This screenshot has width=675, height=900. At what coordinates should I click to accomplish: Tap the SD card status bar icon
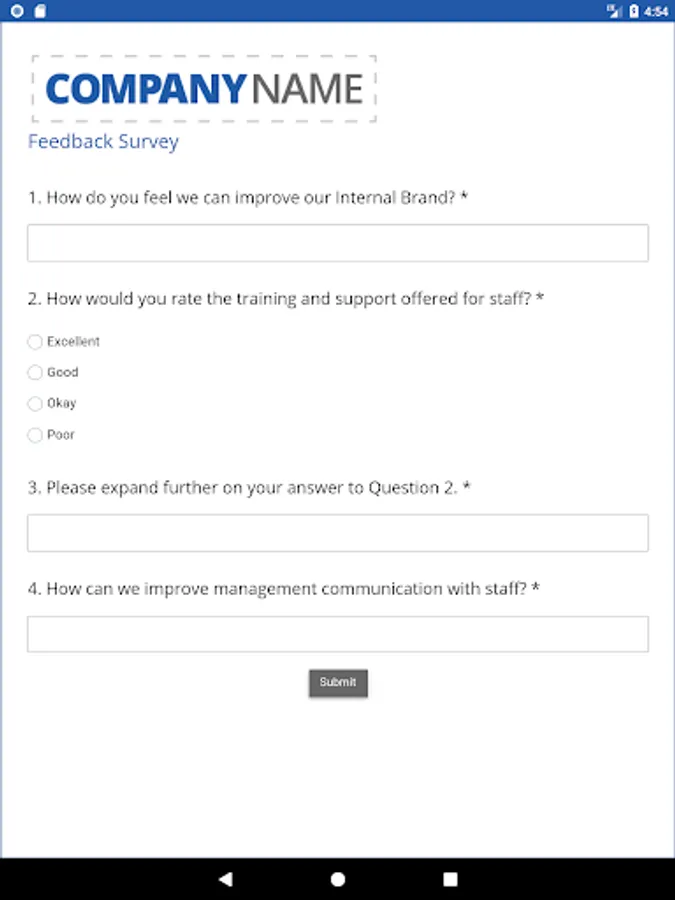click(x=40, y=11)
